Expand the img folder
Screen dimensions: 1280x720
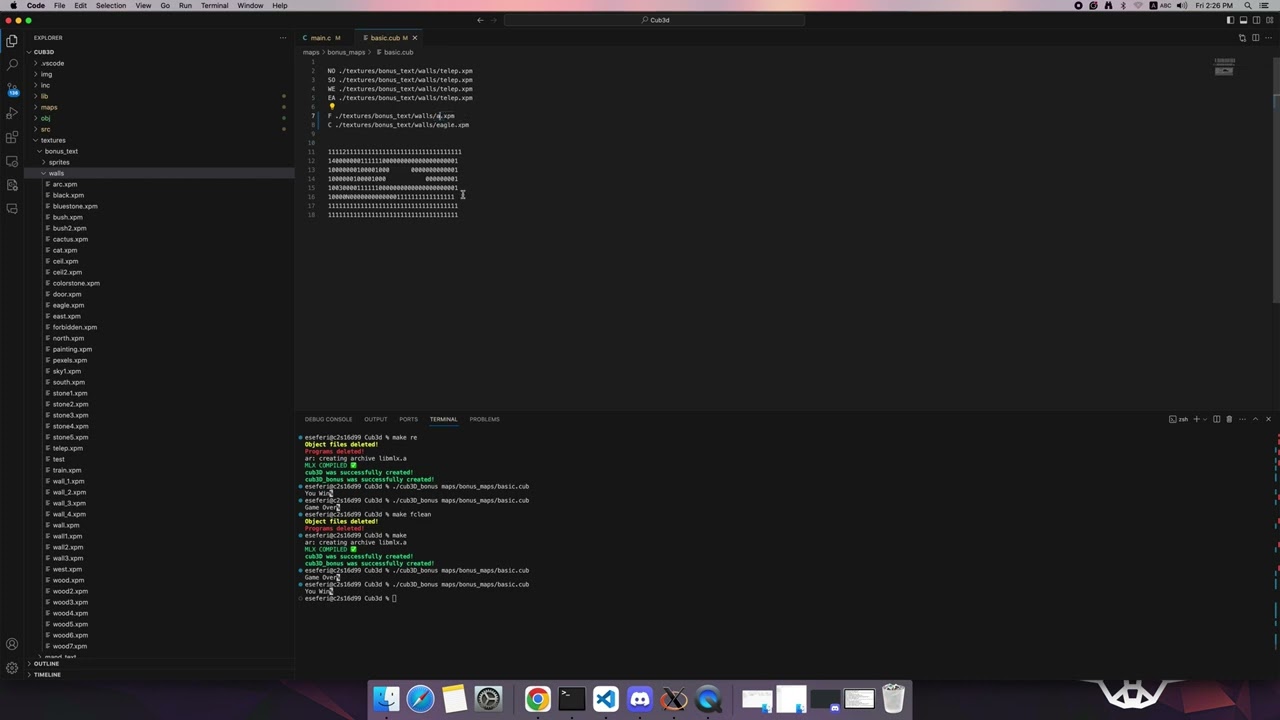(159, 74)
